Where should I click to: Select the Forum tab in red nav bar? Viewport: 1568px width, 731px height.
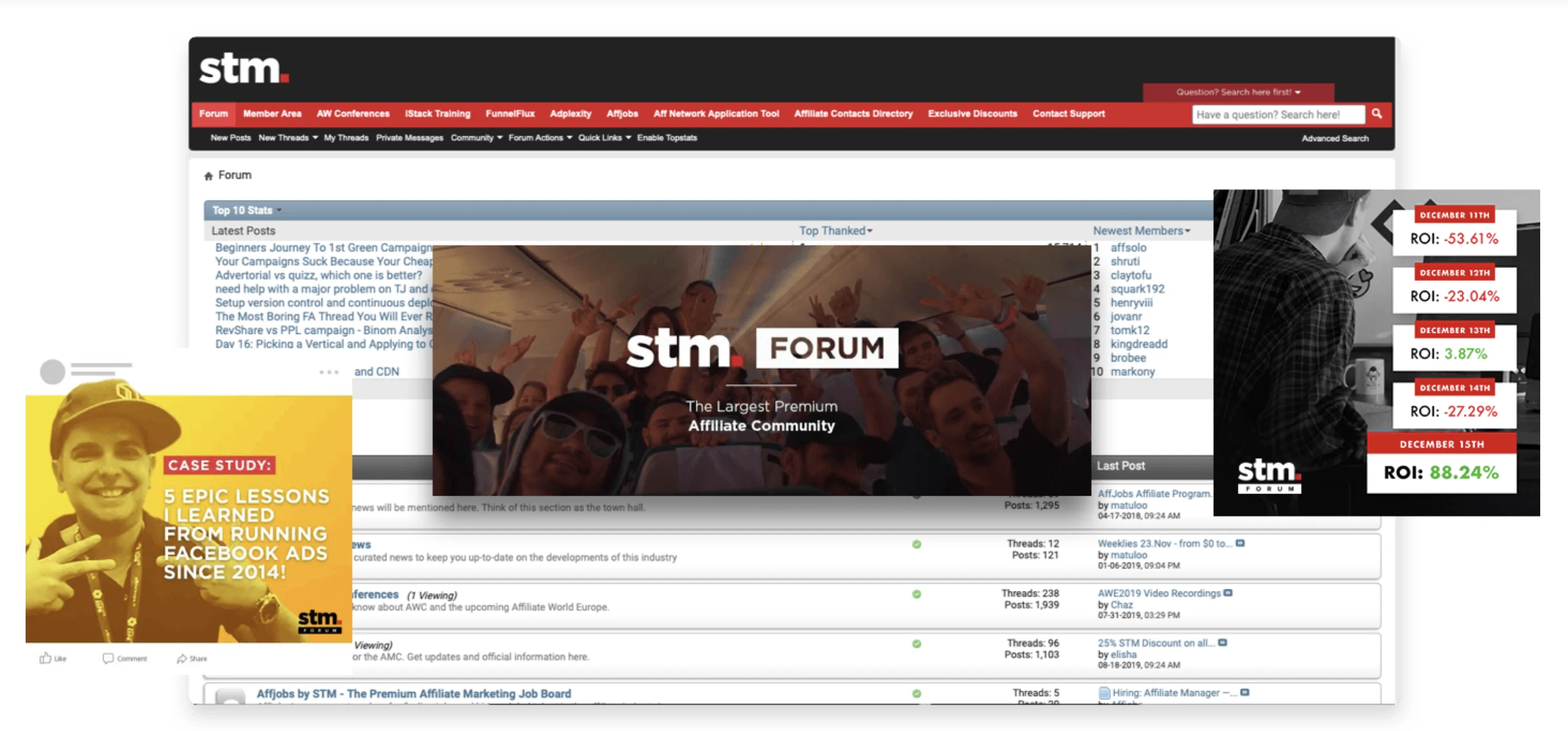point(213,114)
